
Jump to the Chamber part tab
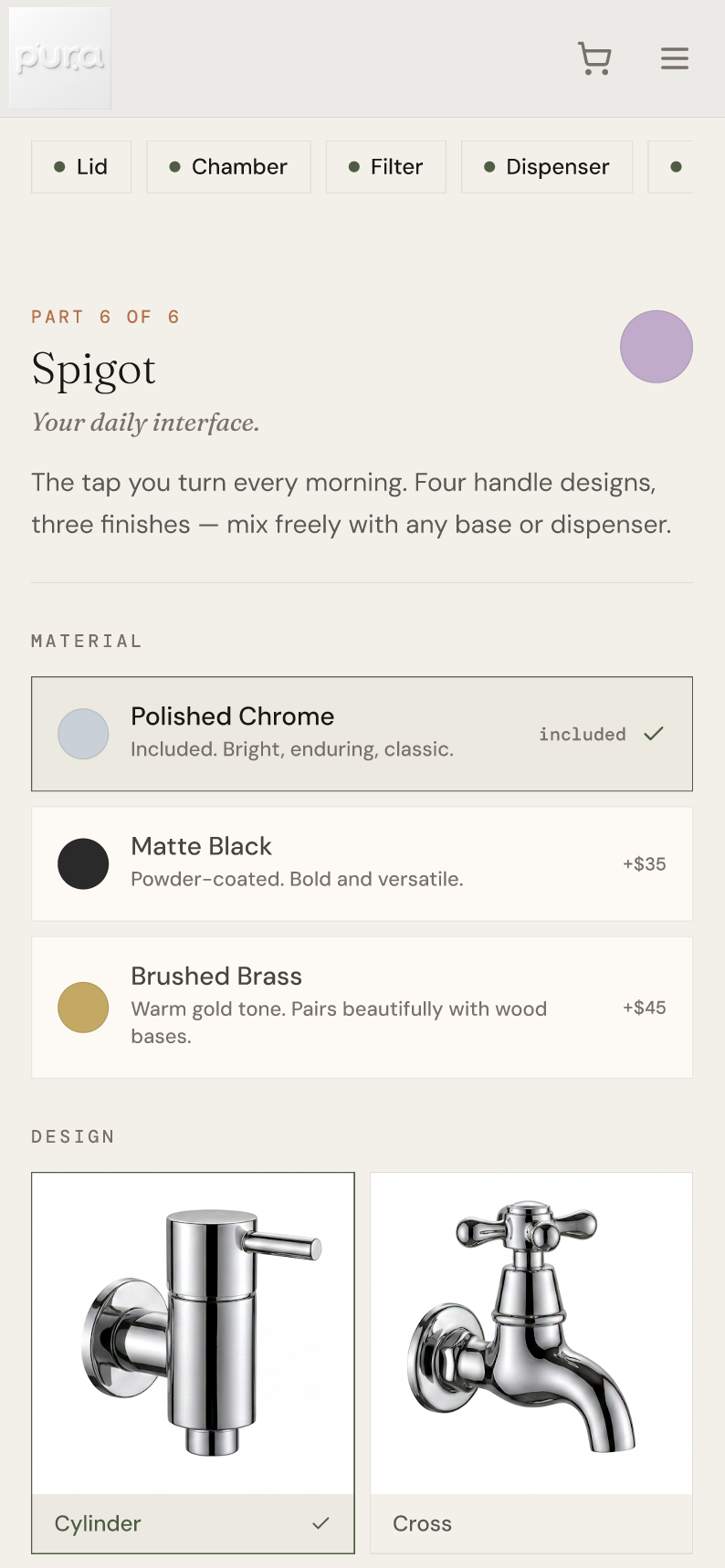tap(228, 167)
